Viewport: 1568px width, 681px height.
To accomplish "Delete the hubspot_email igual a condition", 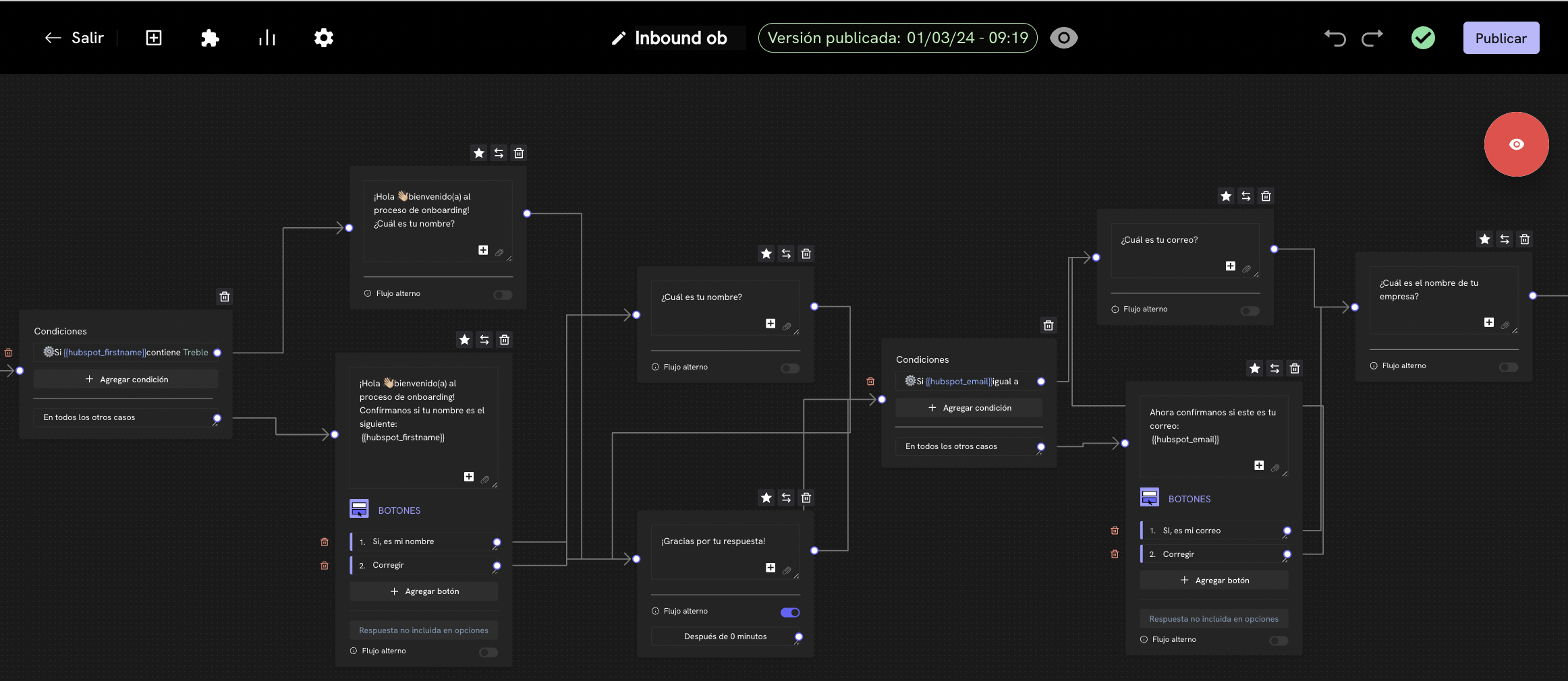I will [x=870, y=382].
